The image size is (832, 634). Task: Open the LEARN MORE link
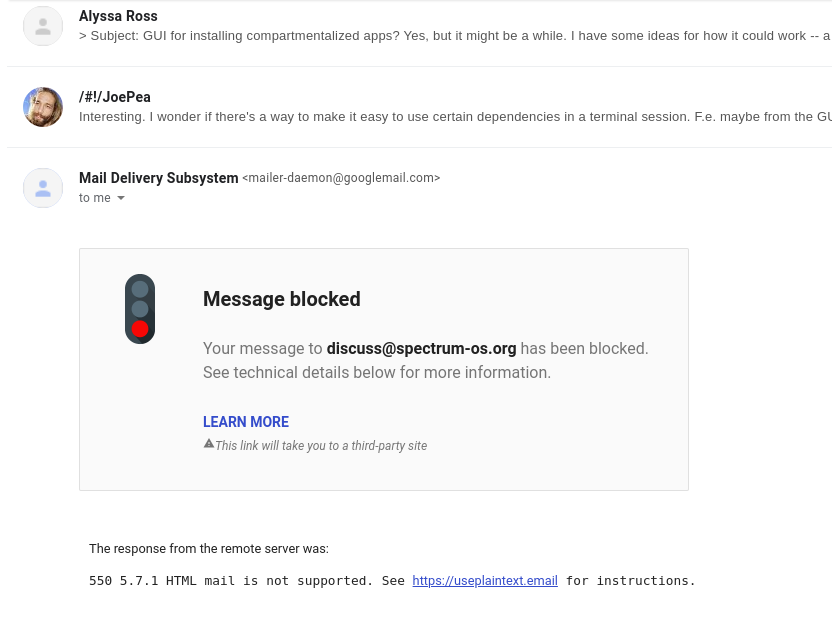coord(246,422)
